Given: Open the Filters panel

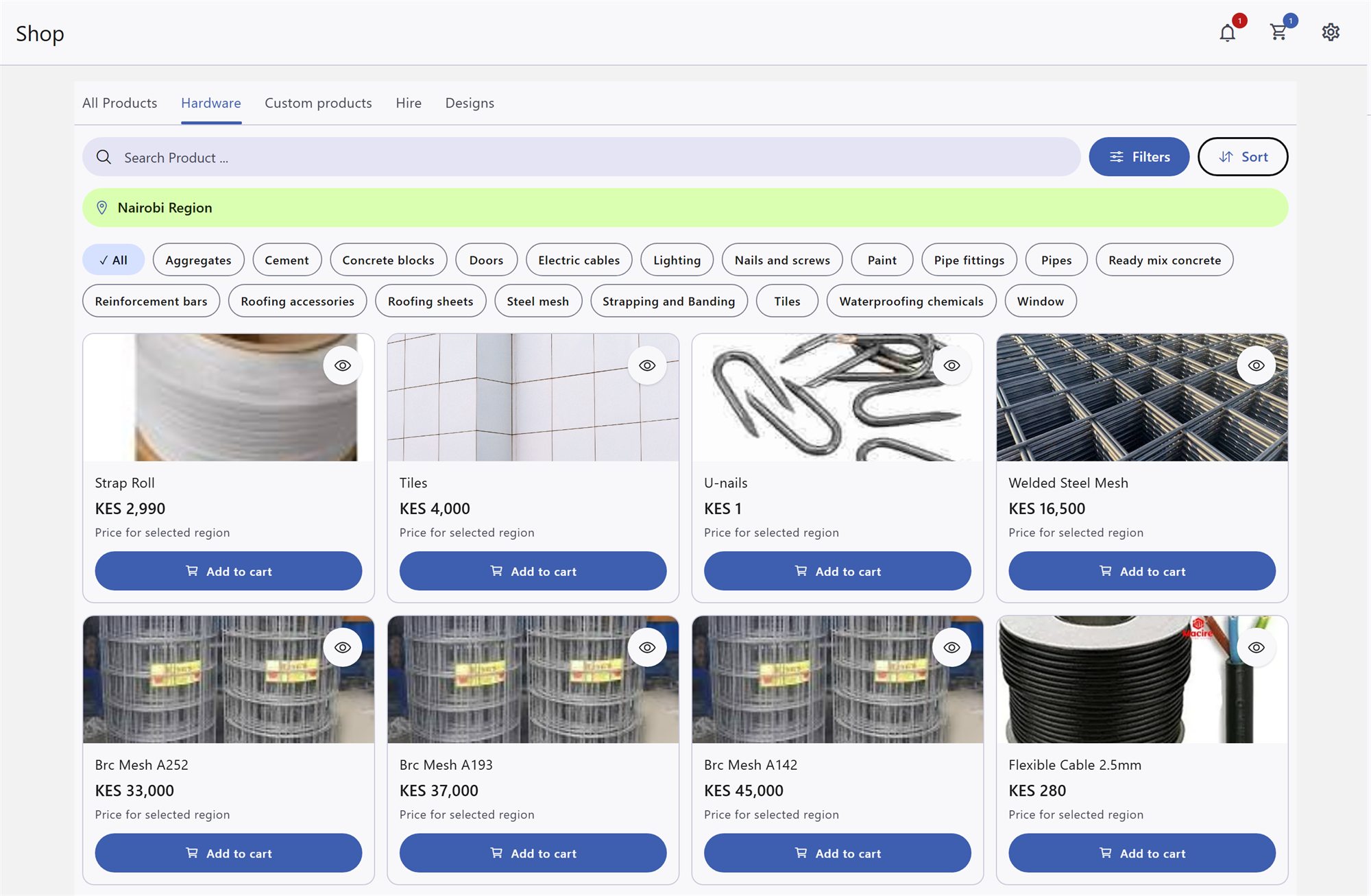Looking at the screenshot, I should (x=1139, y=157).
